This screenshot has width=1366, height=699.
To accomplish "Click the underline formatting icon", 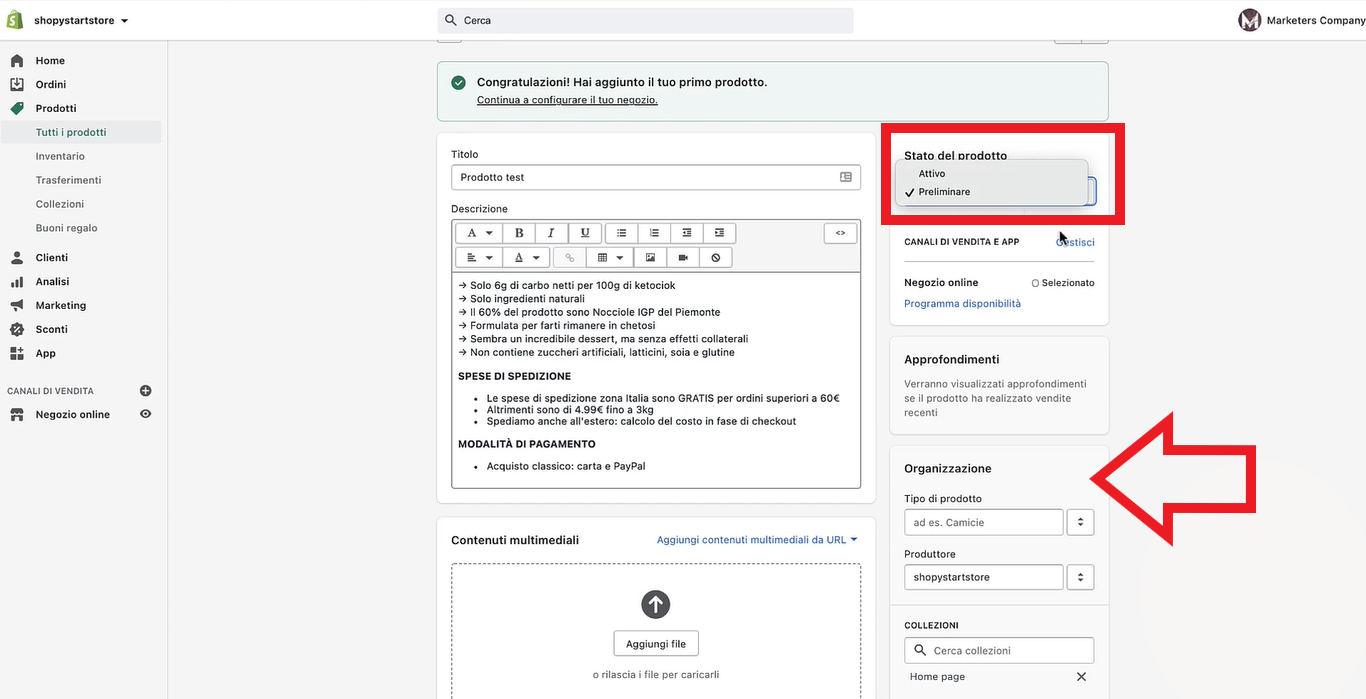I will click(x=585, y=233).
